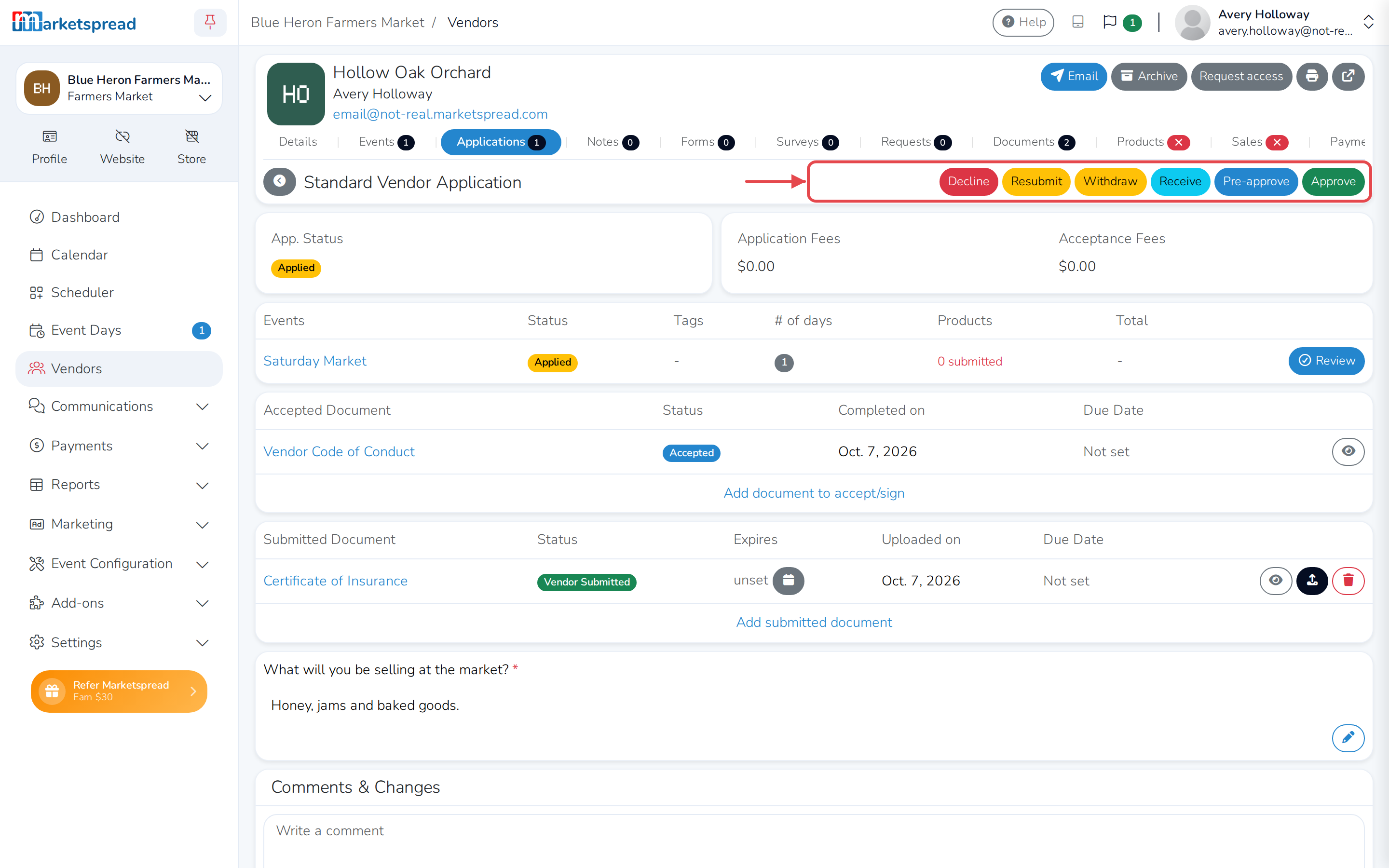Click the Withdraw button
Screen dimensions: 1389x868
pos(1110,181)
